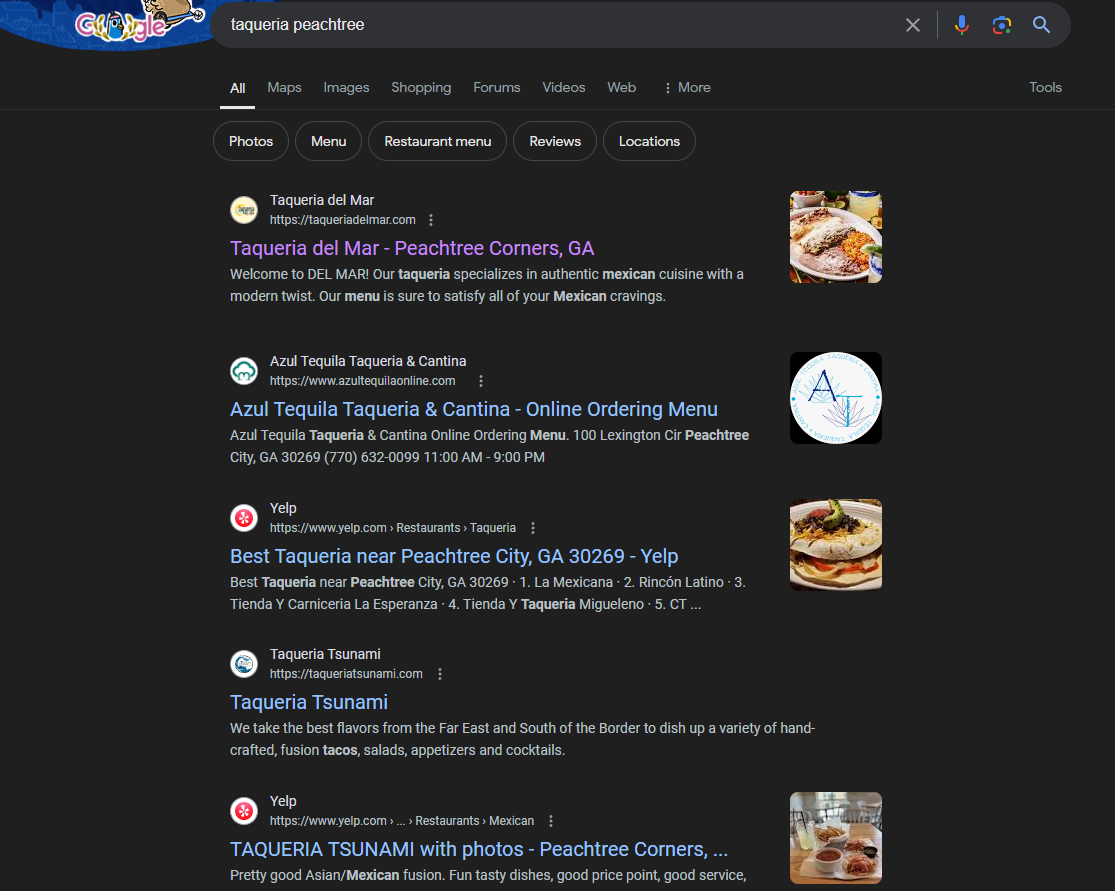The height and width of the screenshot is (891, 1115).
Task: Filter results by Menu chip
Action: [329, 141]
